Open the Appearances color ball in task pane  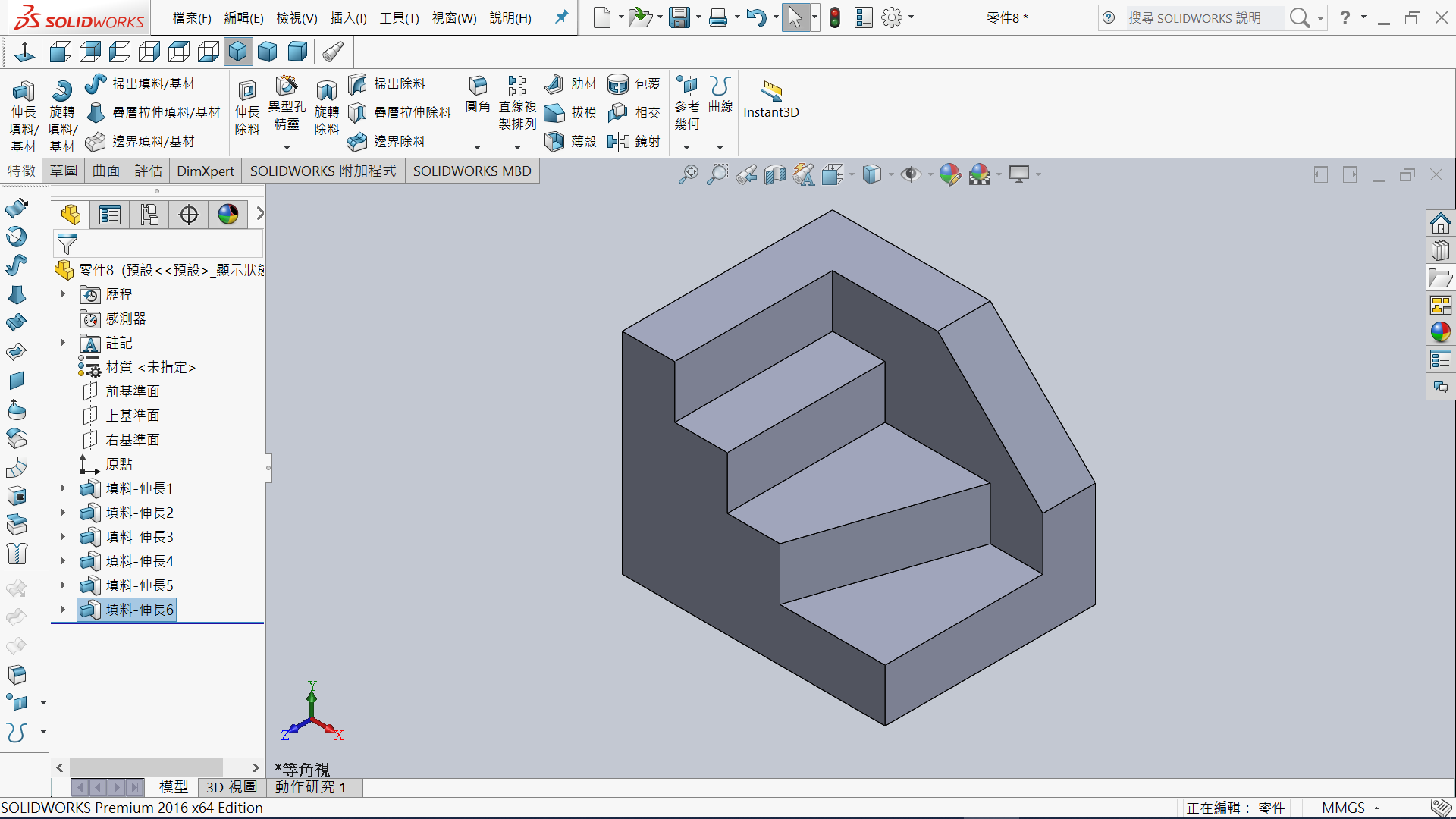click(x=1440, y=331)
